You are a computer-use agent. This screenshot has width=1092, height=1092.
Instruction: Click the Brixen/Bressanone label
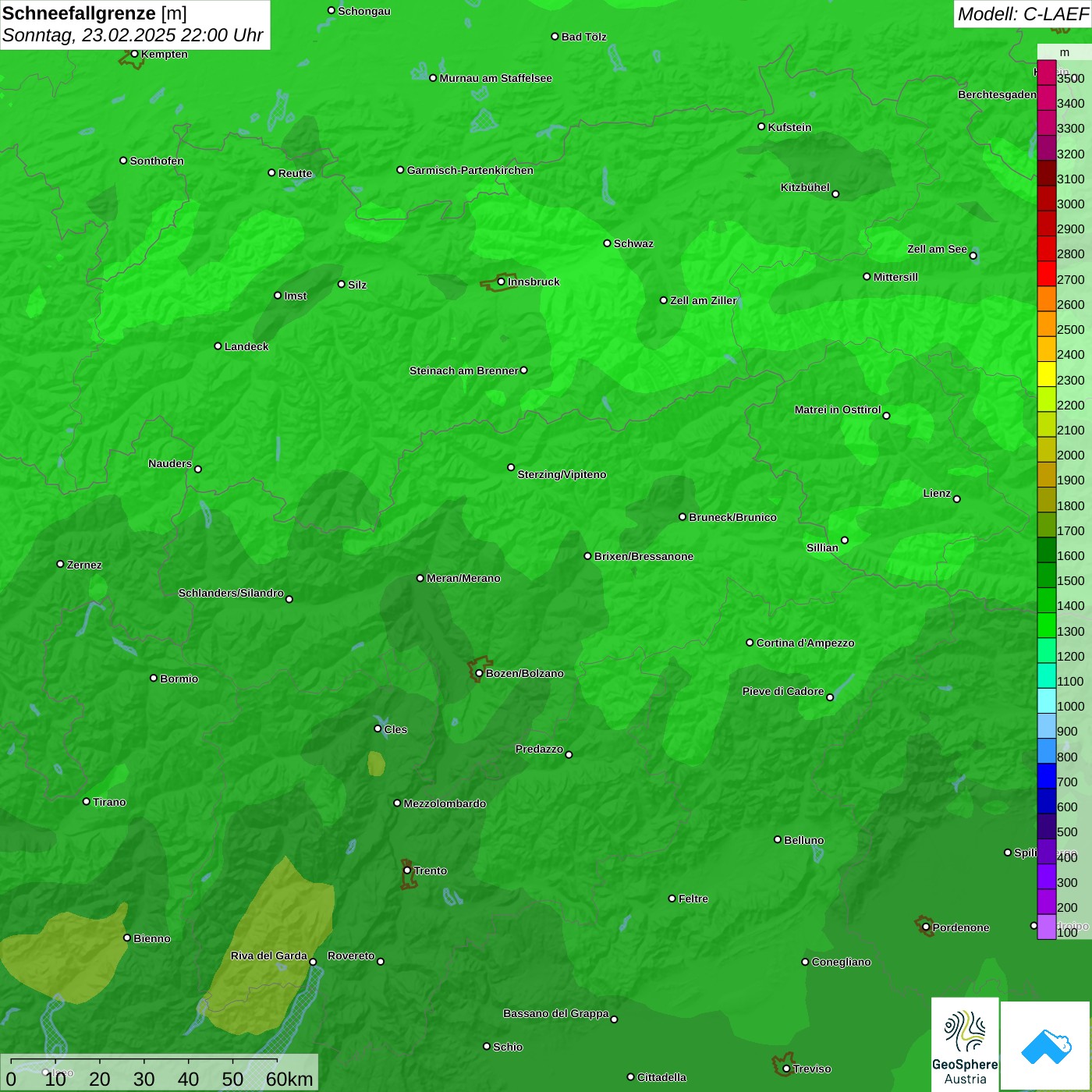click(643, 556)
